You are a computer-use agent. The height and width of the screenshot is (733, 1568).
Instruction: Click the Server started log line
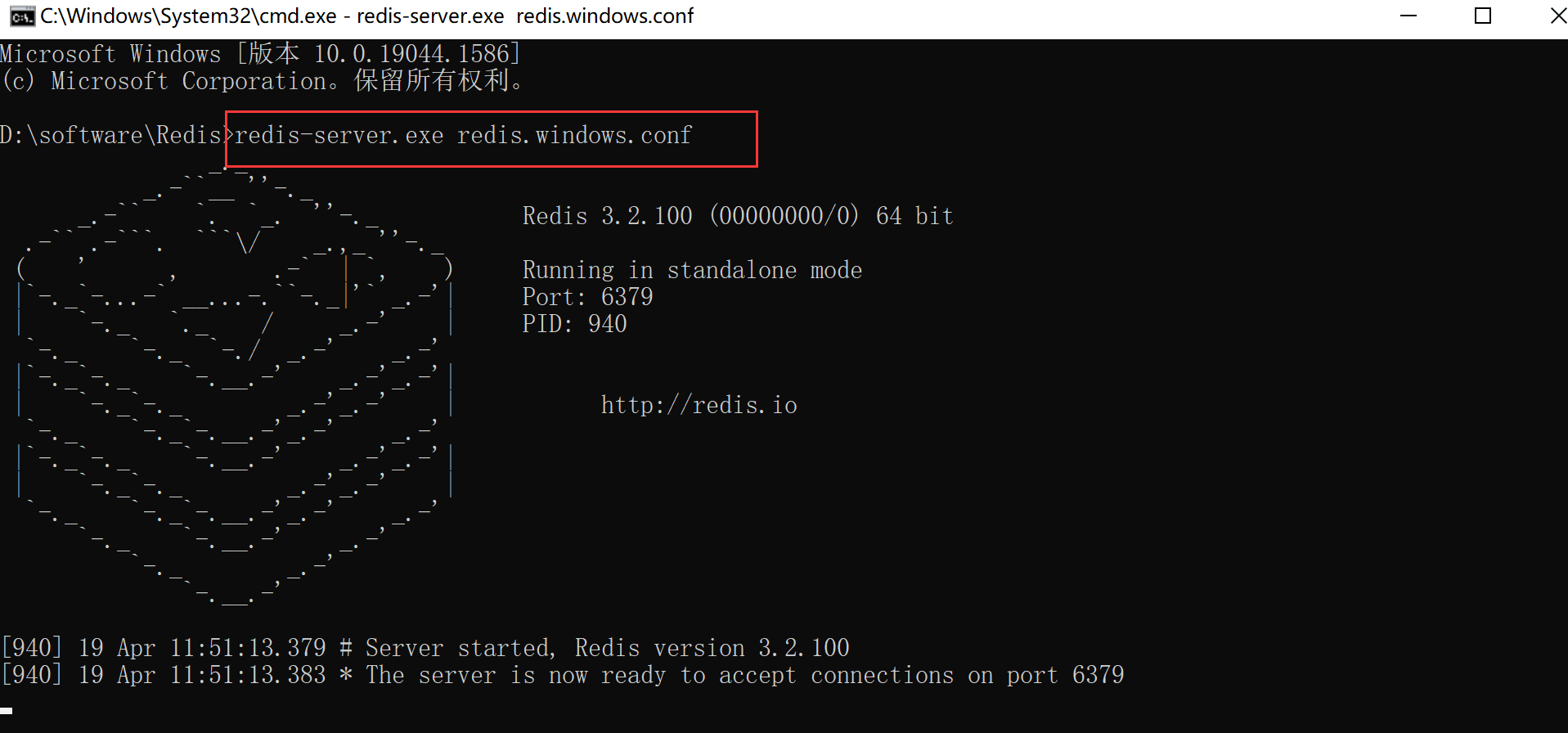[425, 647]
